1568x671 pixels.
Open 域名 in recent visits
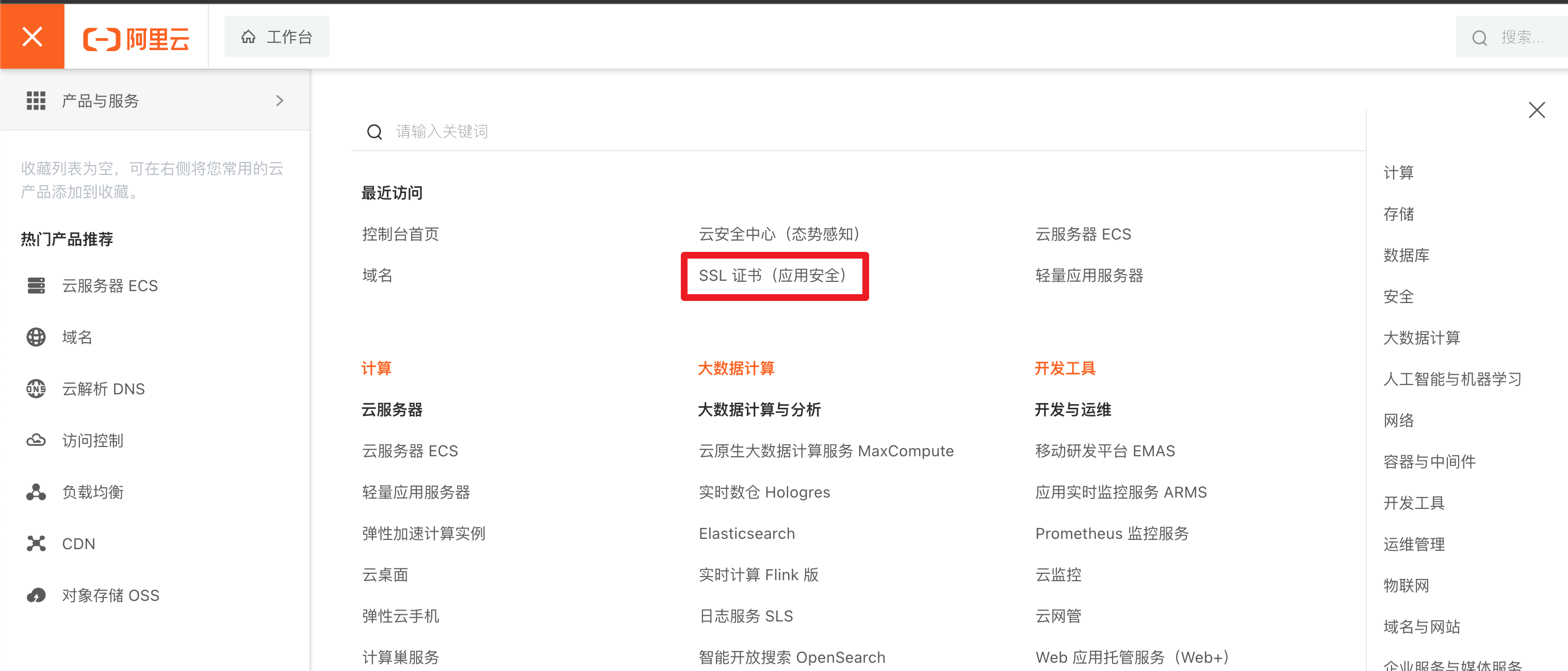378,275
